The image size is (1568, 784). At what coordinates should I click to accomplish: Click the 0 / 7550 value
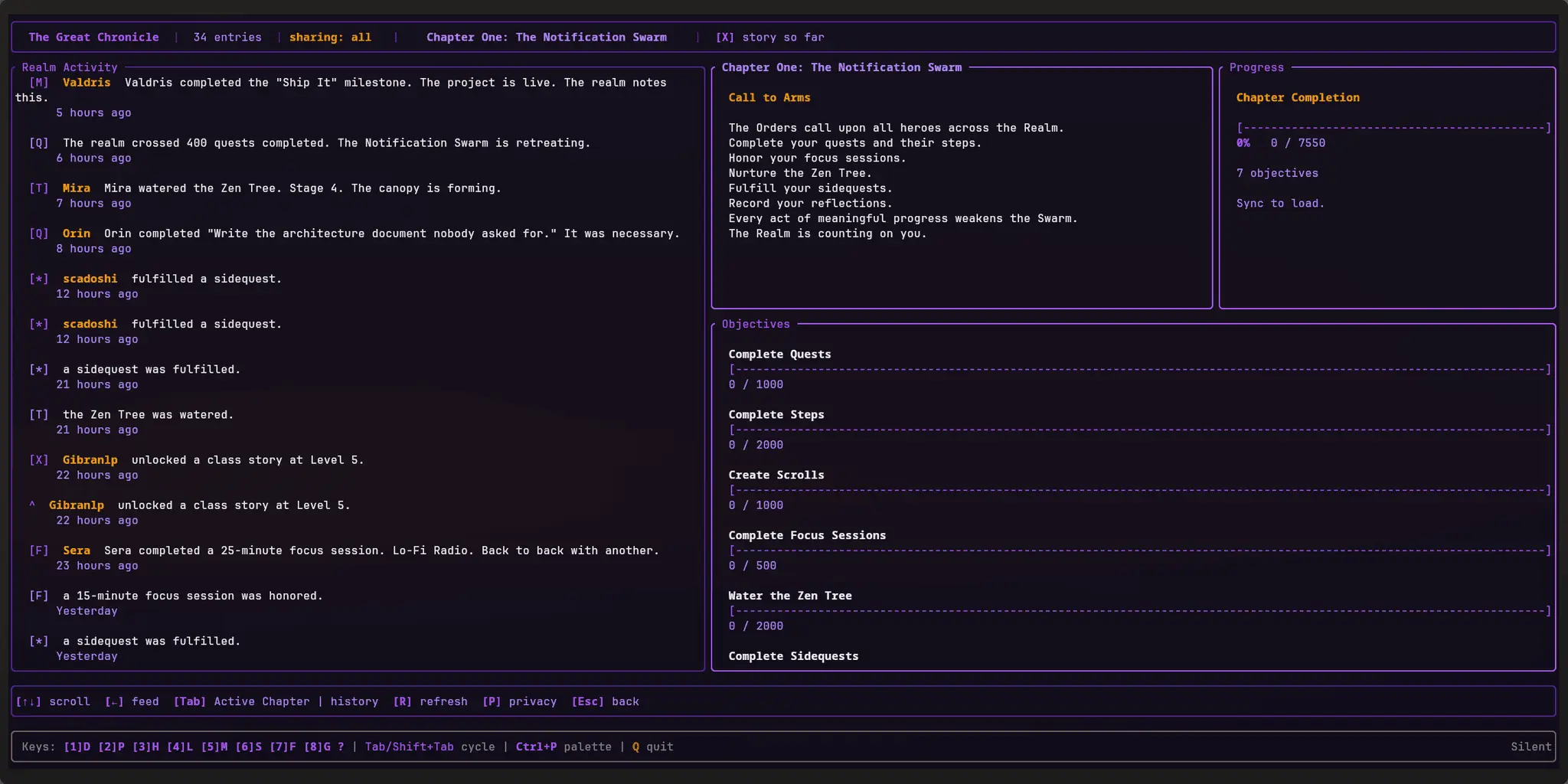point(1298,143)
